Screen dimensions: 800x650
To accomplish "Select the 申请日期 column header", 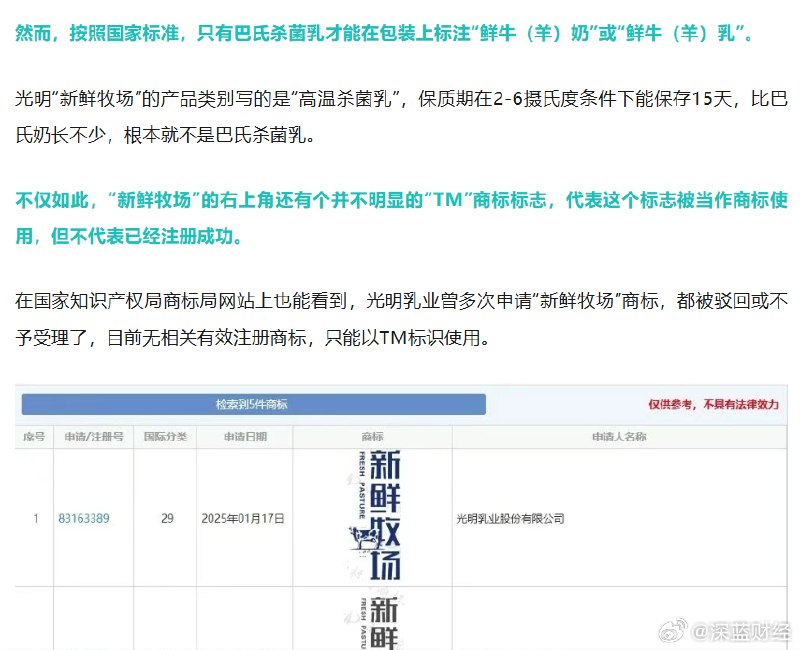I will click(245, 437).
